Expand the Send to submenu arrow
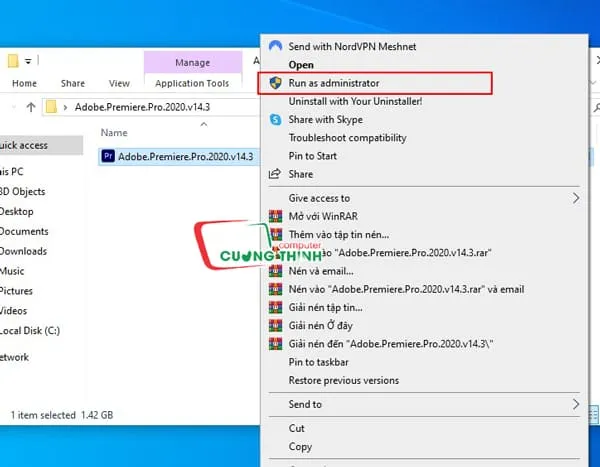The width and height of the screenshot is (600, 467). [x=576, y=404]
